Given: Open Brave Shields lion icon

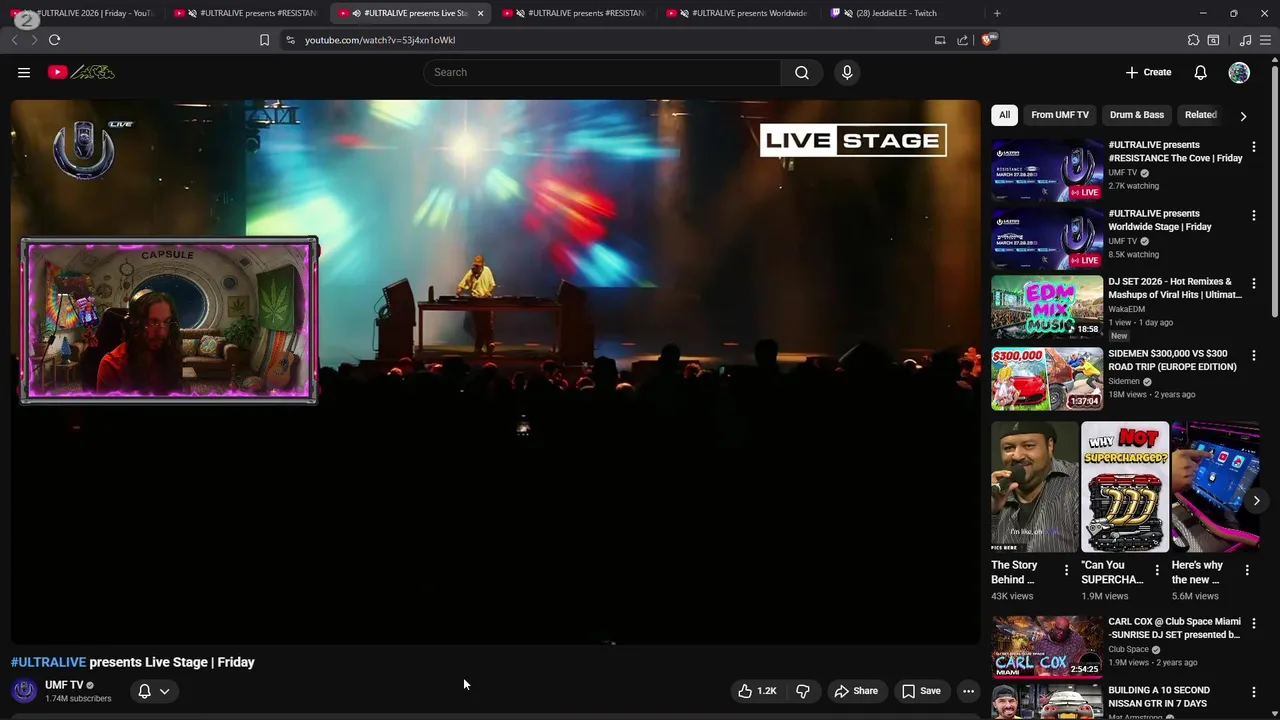Looking at the screenshot, I should (x=988, y=40).
